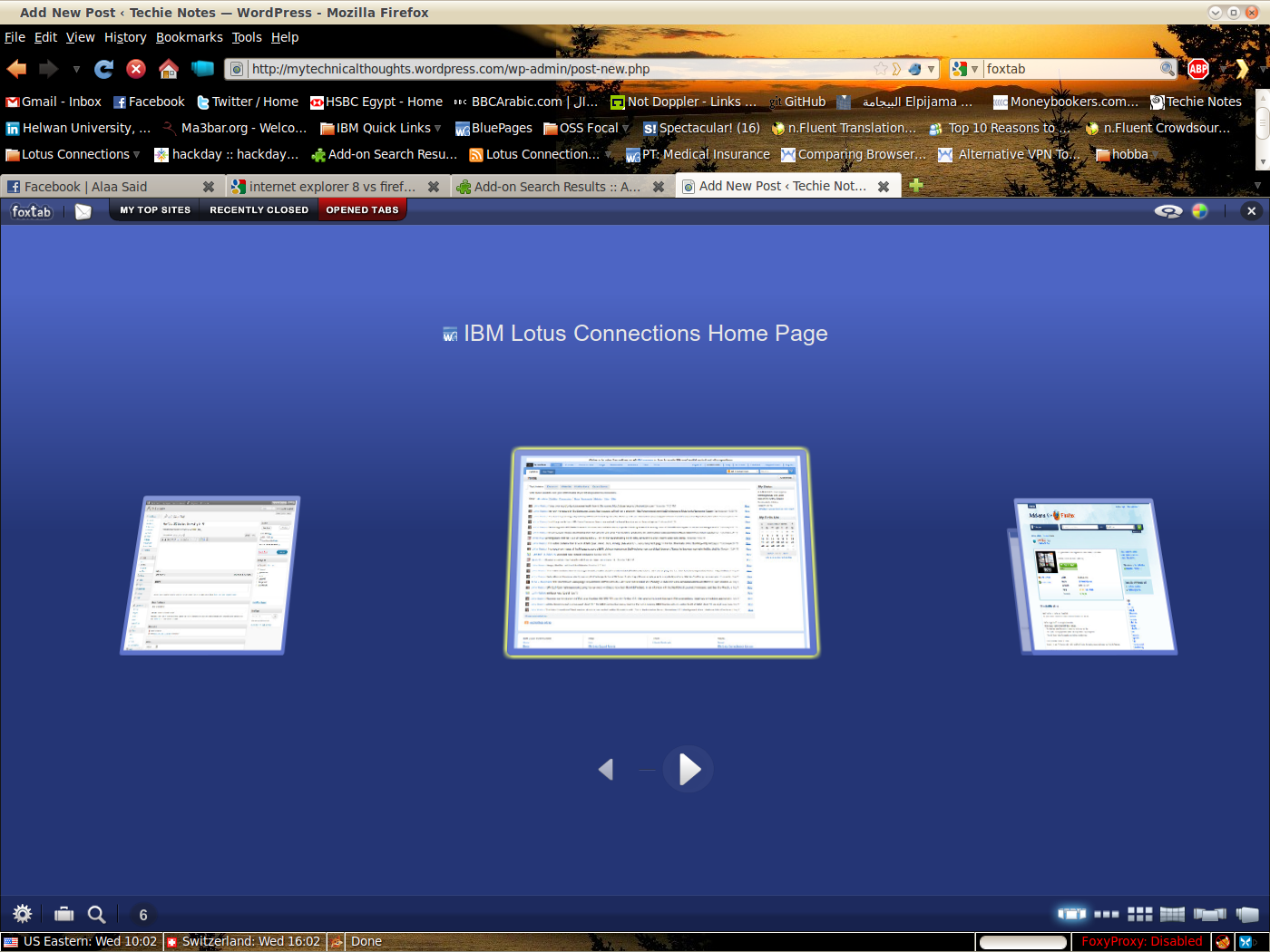Go to the Firefox home page

pos(169,69)
